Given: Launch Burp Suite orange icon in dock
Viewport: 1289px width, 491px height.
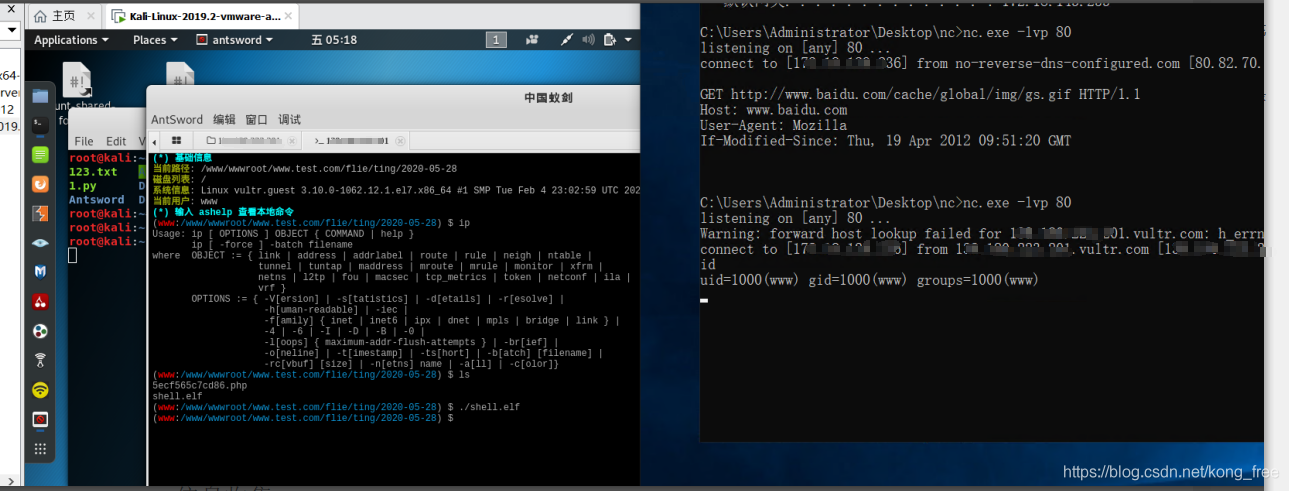Looking at the screenshot, I should [x=40, y=184].
